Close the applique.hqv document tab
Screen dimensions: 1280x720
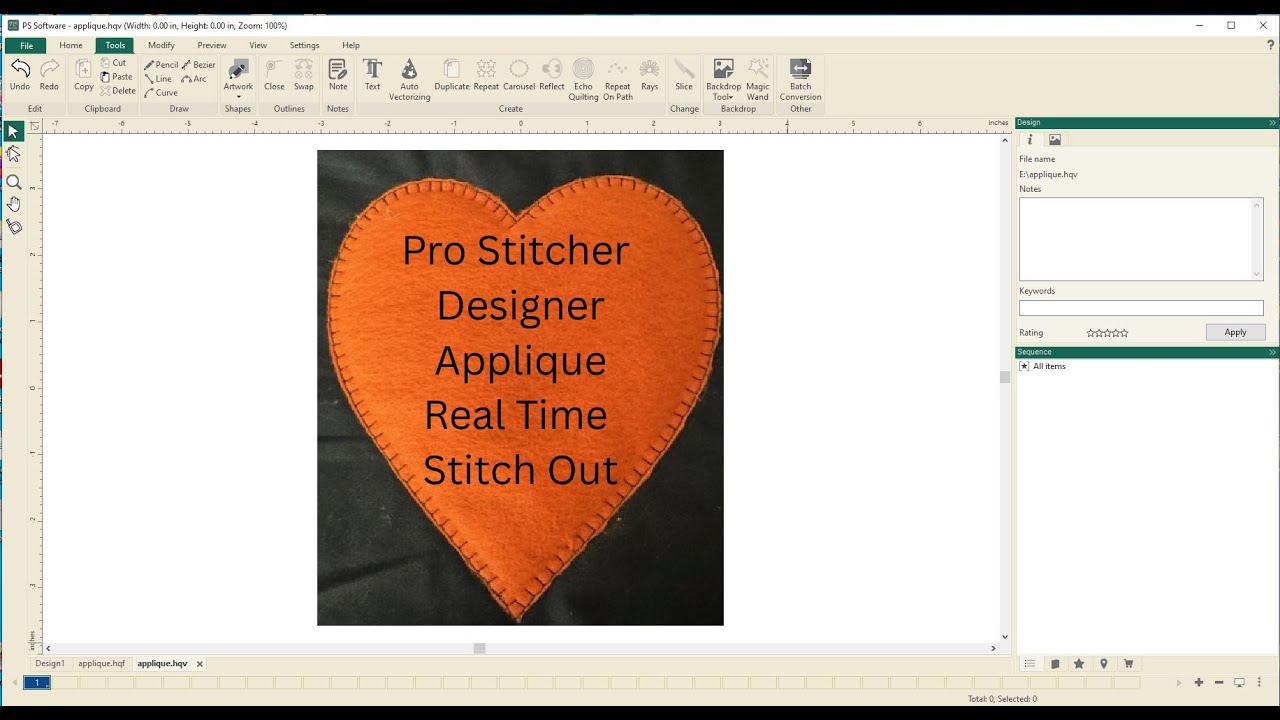tap(200, 664)
